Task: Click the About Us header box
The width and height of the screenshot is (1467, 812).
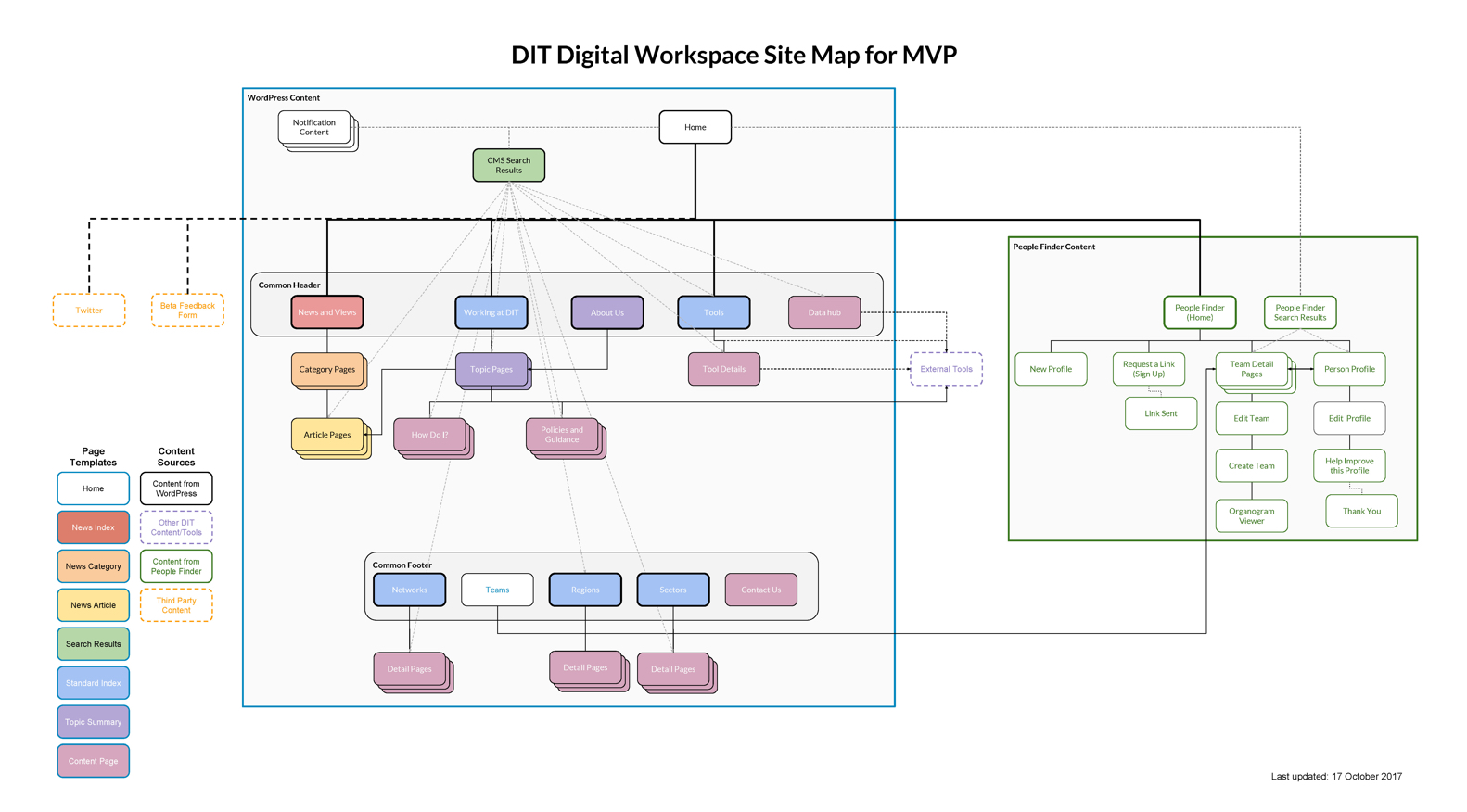Action: [606, 312]
